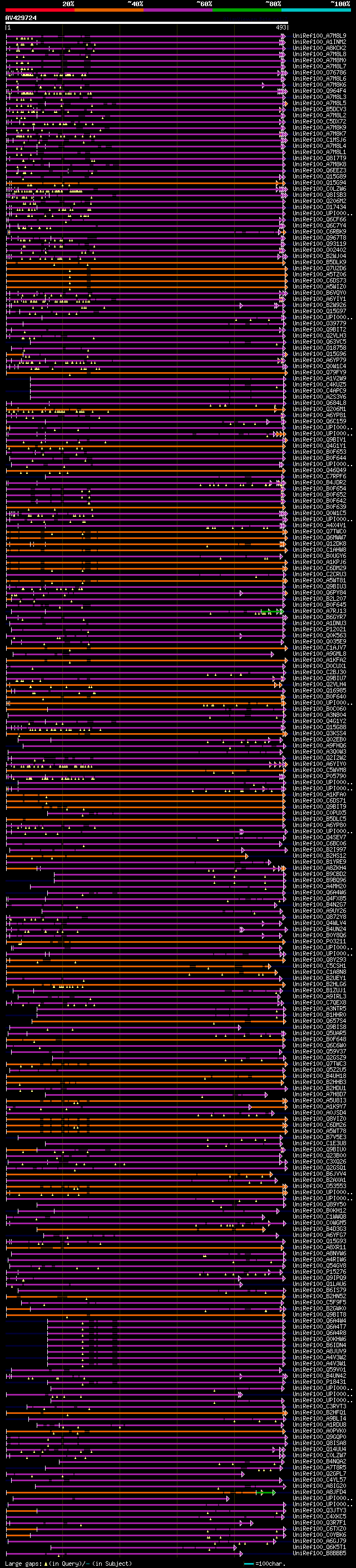This screenshot has height=1568, width=356.
Task: Click the UniRef100_B5DCV3 label
Action: [319, 110]
